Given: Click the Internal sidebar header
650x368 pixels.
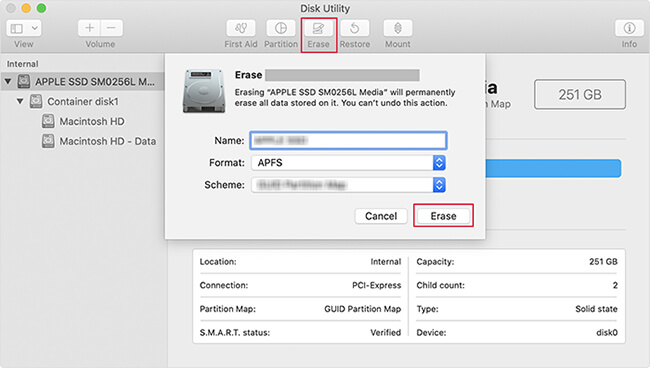Looking at the screenshot, I should 22,64.
